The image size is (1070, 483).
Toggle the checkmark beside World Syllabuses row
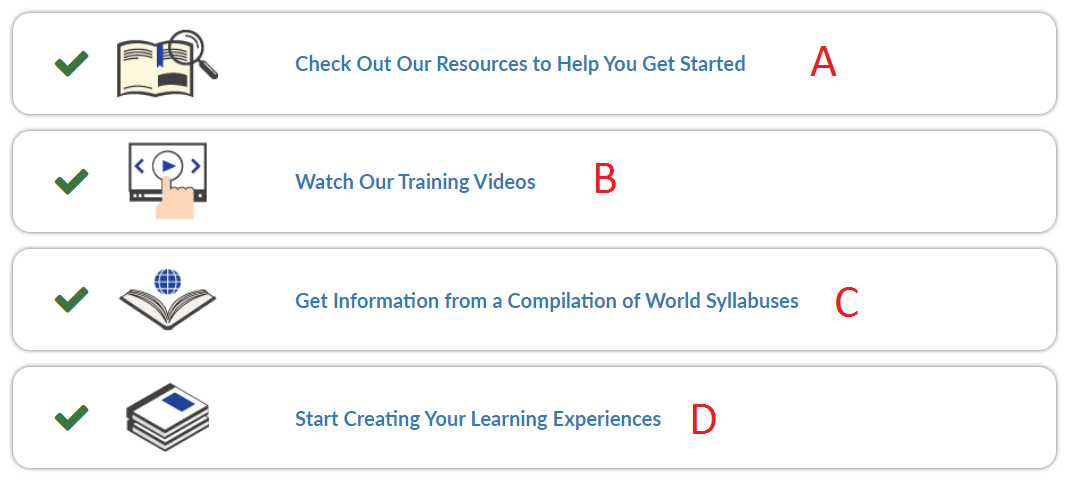pyautogui.click(x=71, y=299)
